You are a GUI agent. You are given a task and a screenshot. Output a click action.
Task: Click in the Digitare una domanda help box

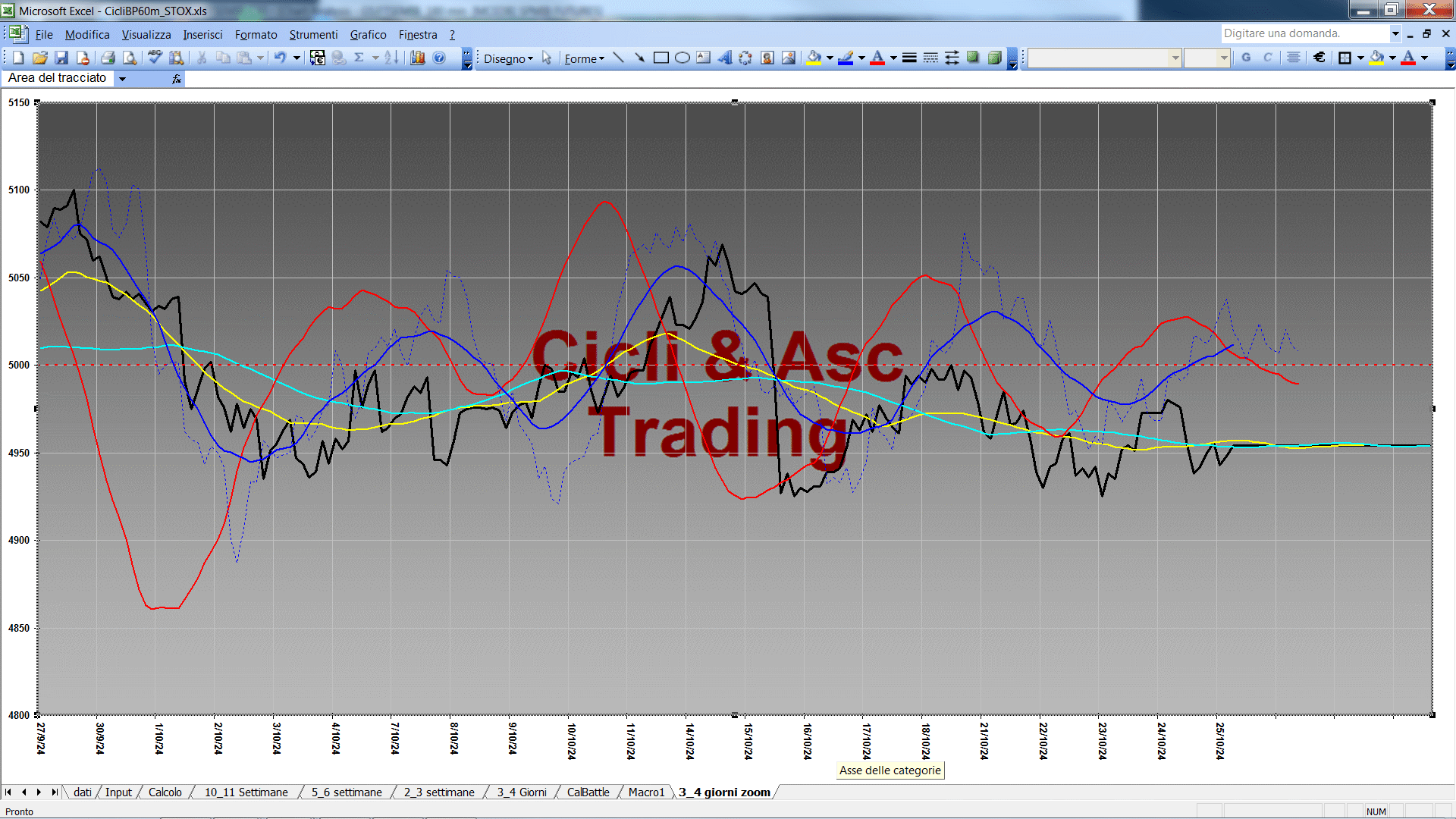tap(1304, 33)
